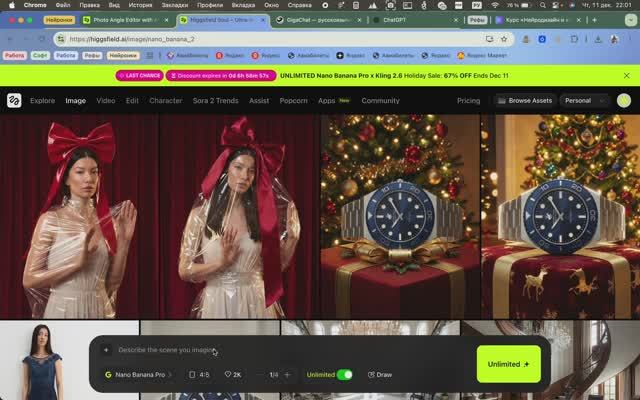Click the Discount expires countdown badge
The height and width of the screenshot is (400, 640).
click(221, 76)
